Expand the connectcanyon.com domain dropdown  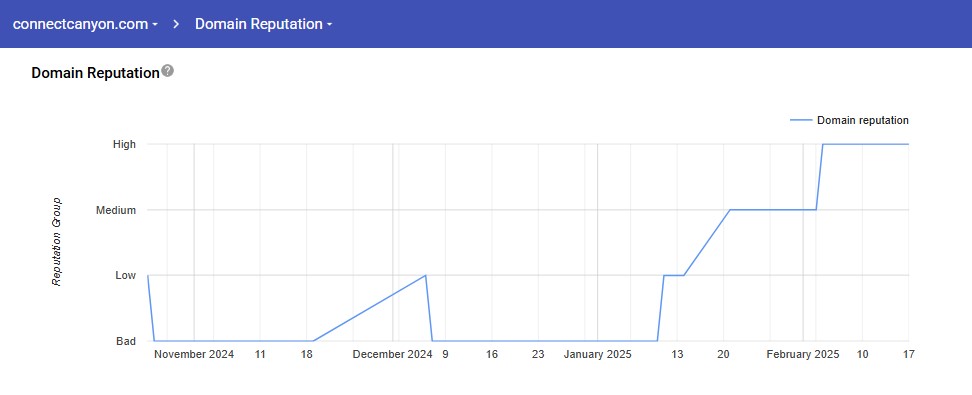tap(86, 24)
